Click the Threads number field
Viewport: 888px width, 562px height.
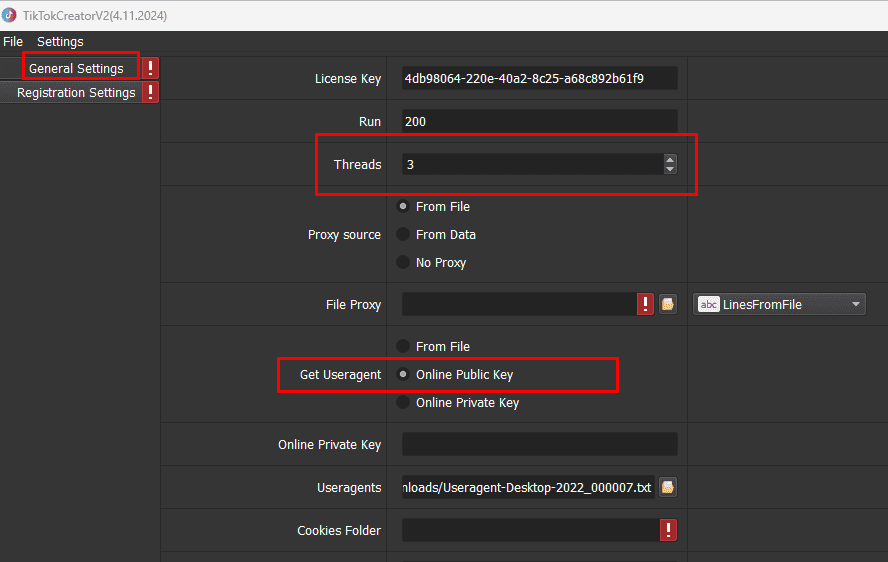[533, 164]
